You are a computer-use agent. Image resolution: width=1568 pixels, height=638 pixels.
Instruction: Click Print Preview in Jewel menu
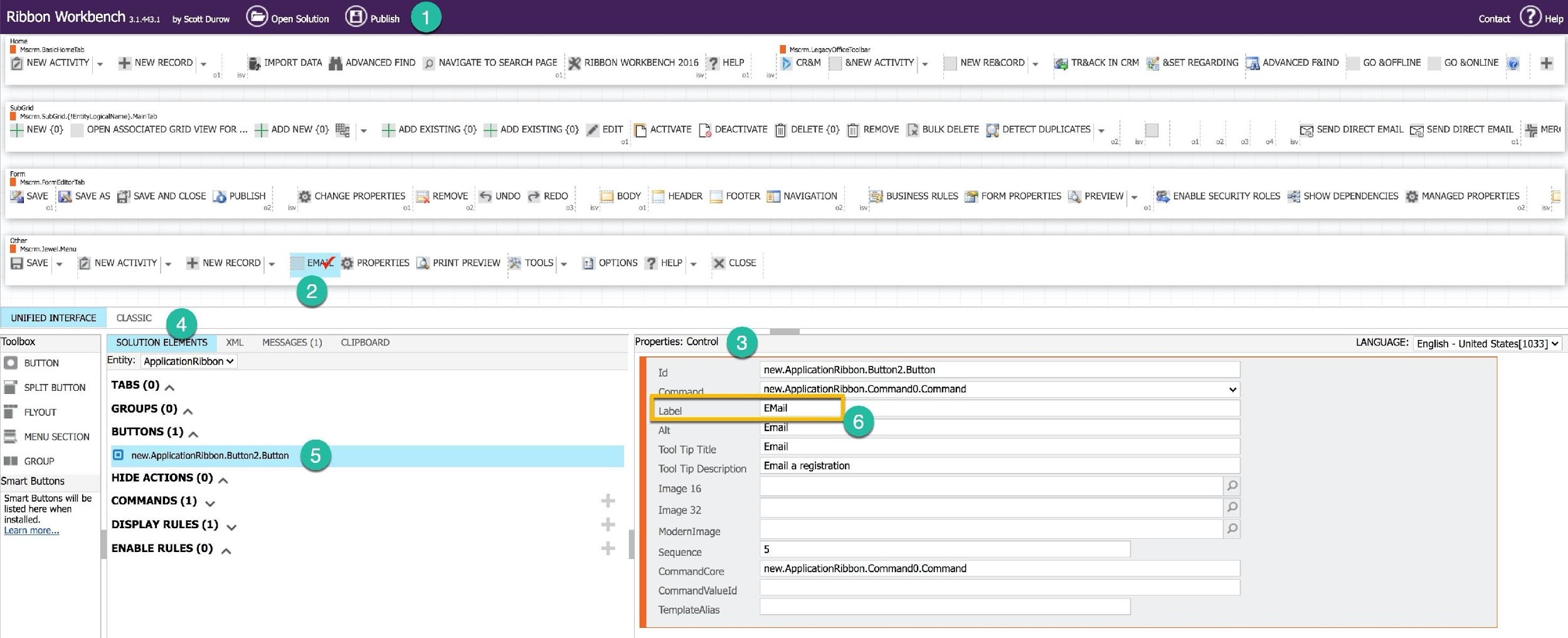pyautogui.click(x=458, y=263)
